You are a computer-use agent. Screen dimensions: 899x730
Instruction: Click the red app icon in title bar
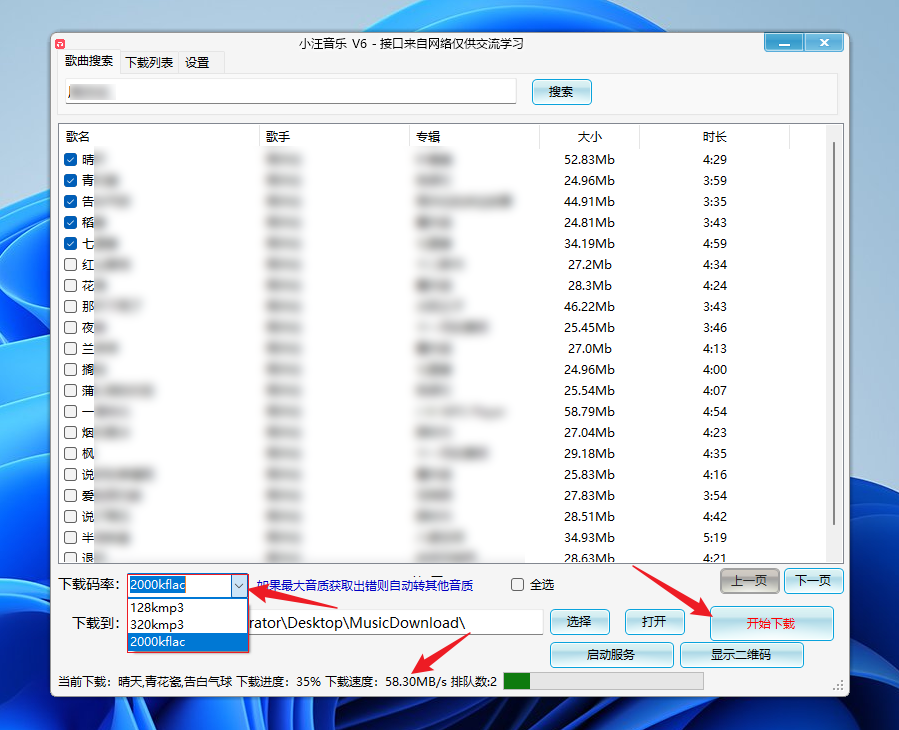[x=60, y=44]
